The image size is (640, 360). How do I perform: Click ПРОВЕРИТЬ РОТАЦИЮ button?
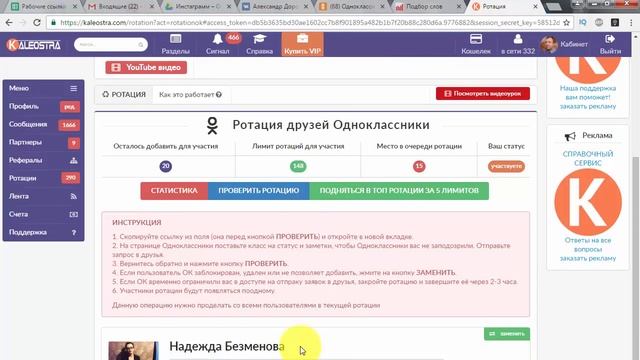click(258, 191)
